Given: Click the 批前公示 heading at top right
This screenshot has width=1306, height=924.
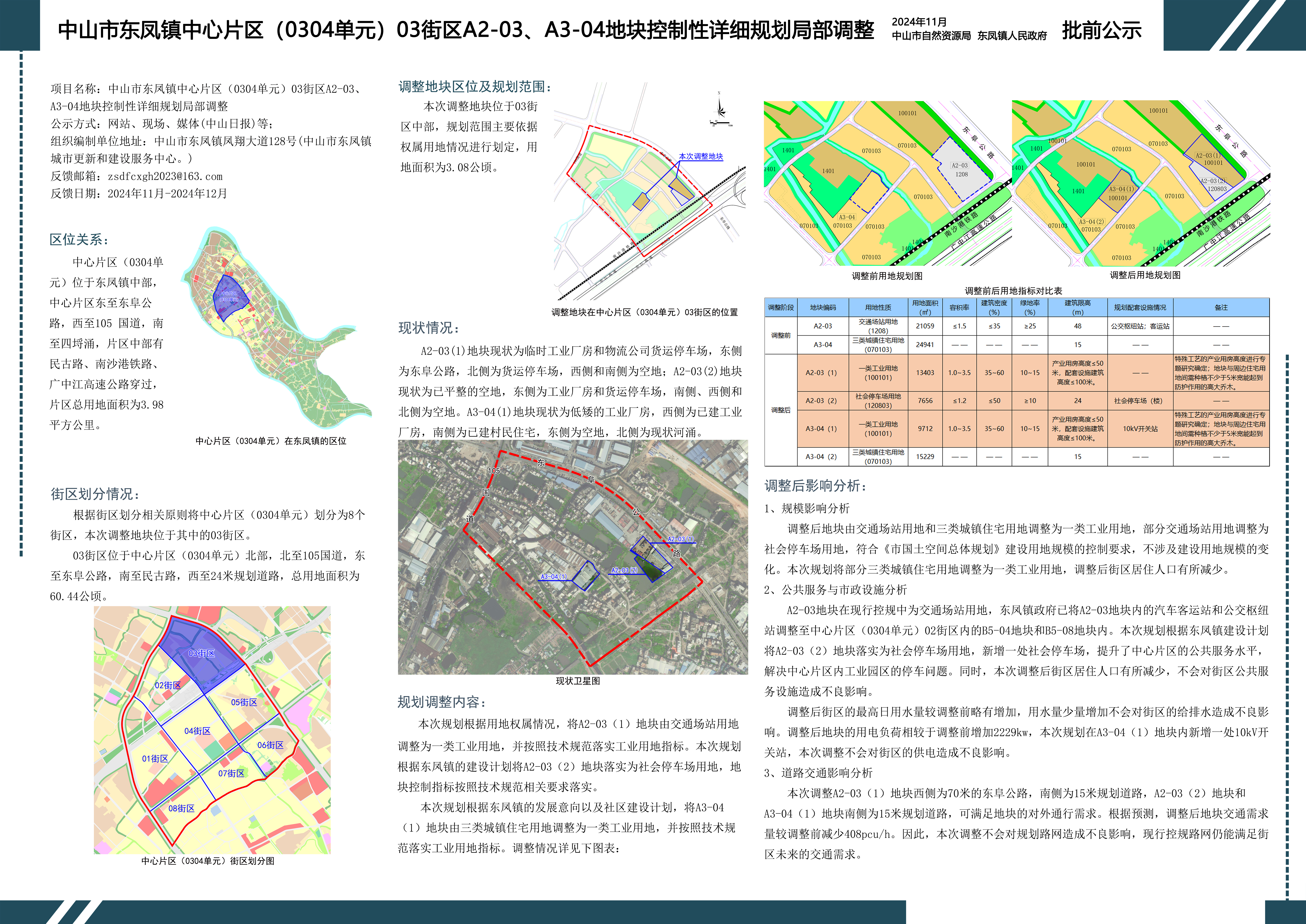Looking at the screenshot, I should pyautogui.click(x=1102, y=30).
